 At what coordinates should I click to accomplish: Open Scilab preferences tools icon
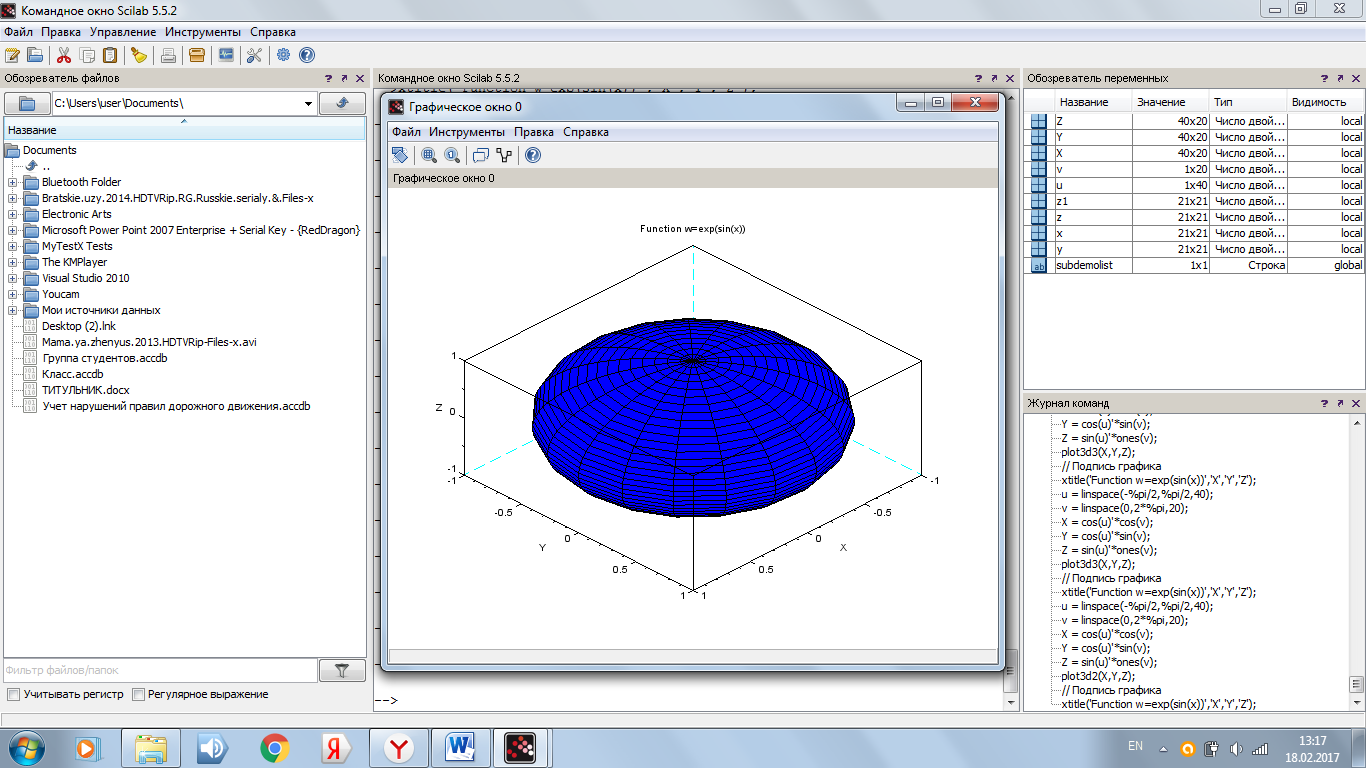(x=254, y=55)
